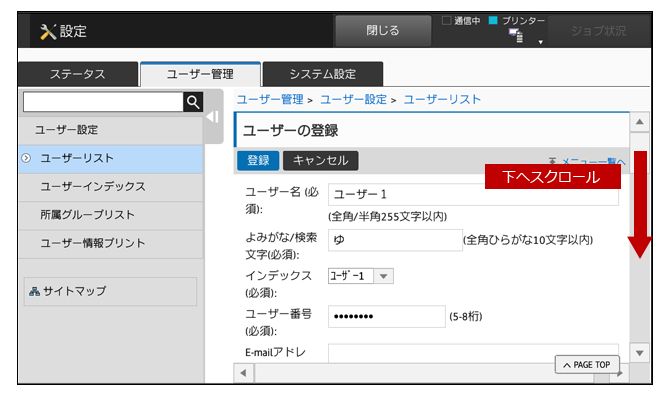
Task: Click the horizontal scrollbar left arrow
Action: (x=244, y=373)
